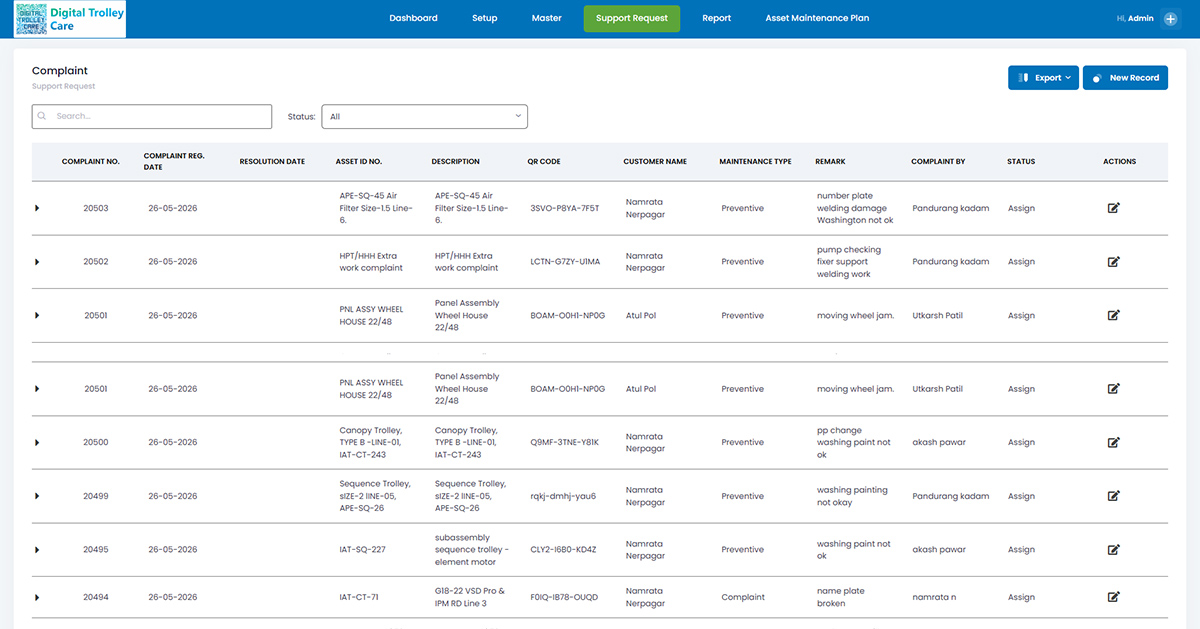Edit complaint 20494 record

[x=1113, y=597]
